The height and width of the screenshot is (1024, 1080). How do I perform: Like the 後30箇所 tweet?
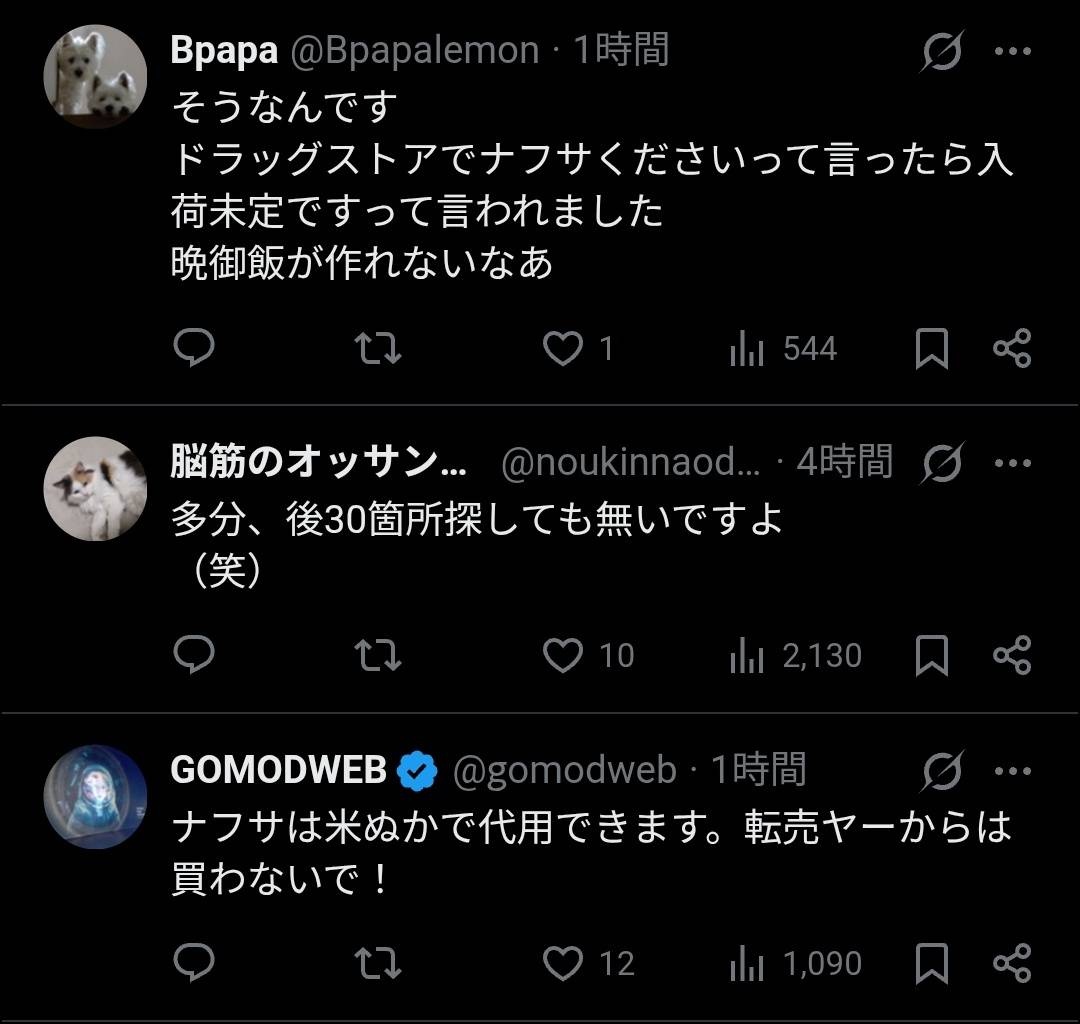click(563, 655)
